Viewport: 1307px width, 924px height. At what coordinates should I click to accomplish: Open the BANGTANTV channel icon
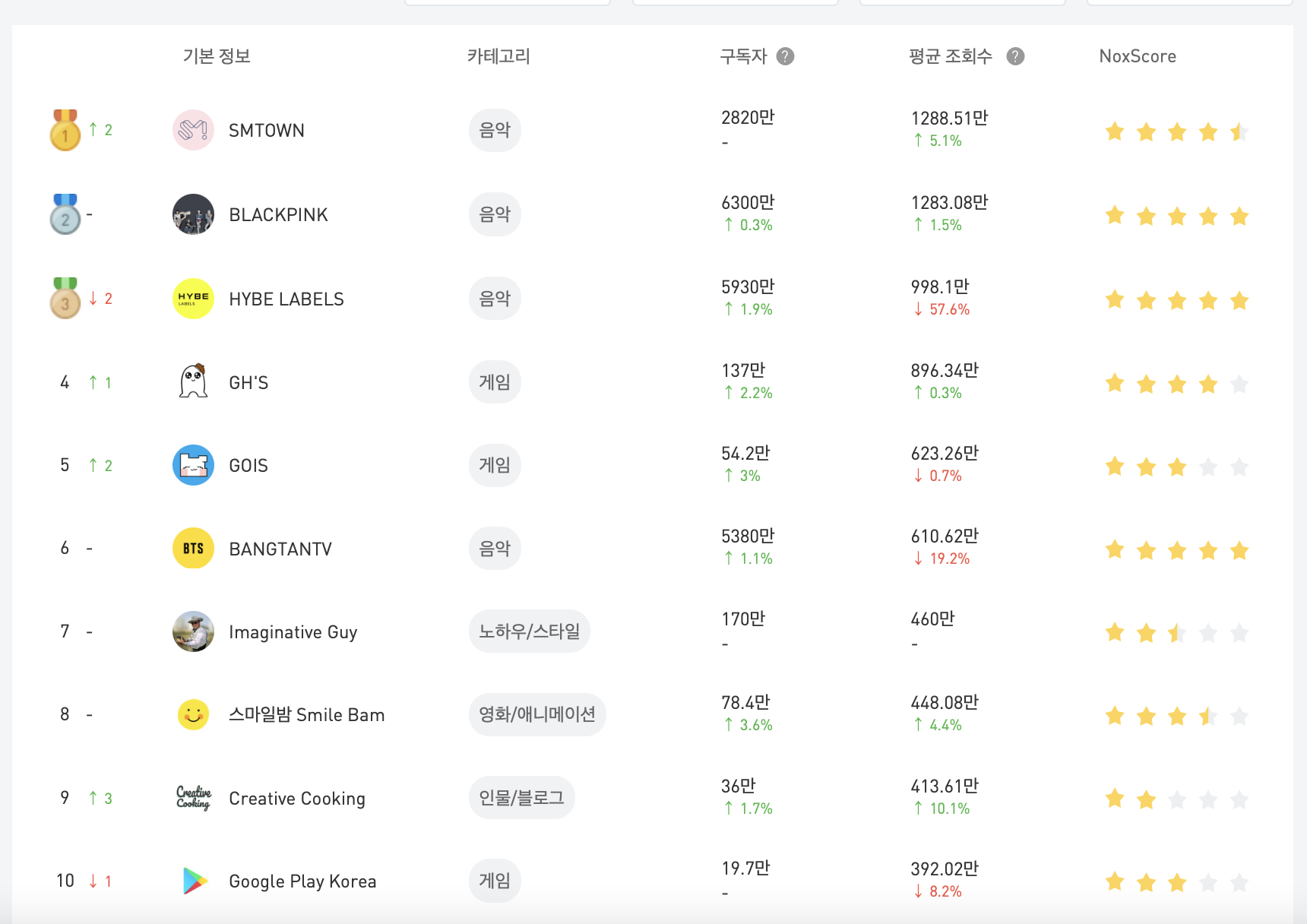193,548
